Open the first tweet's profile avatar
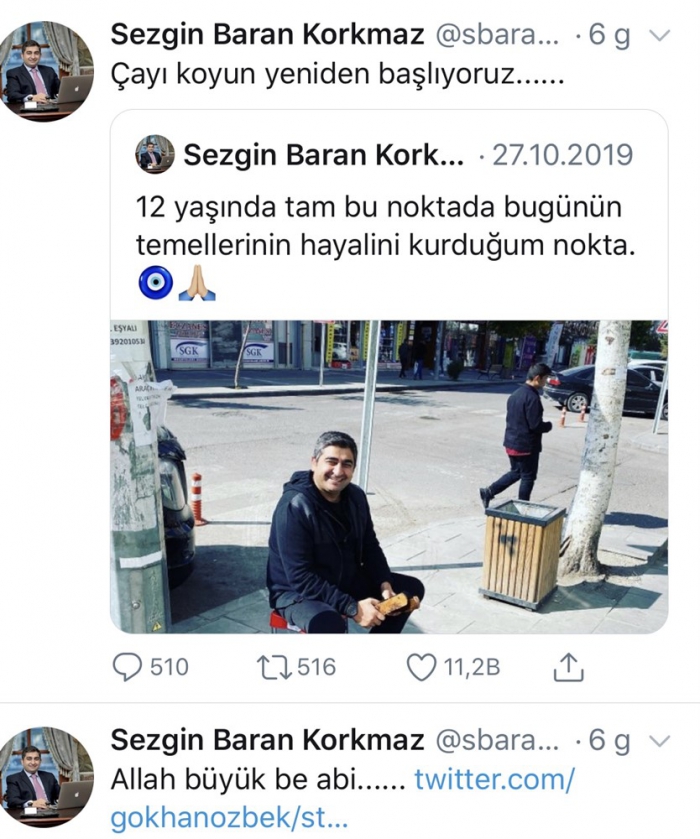700x839 pixels. (x=47, y=71)
